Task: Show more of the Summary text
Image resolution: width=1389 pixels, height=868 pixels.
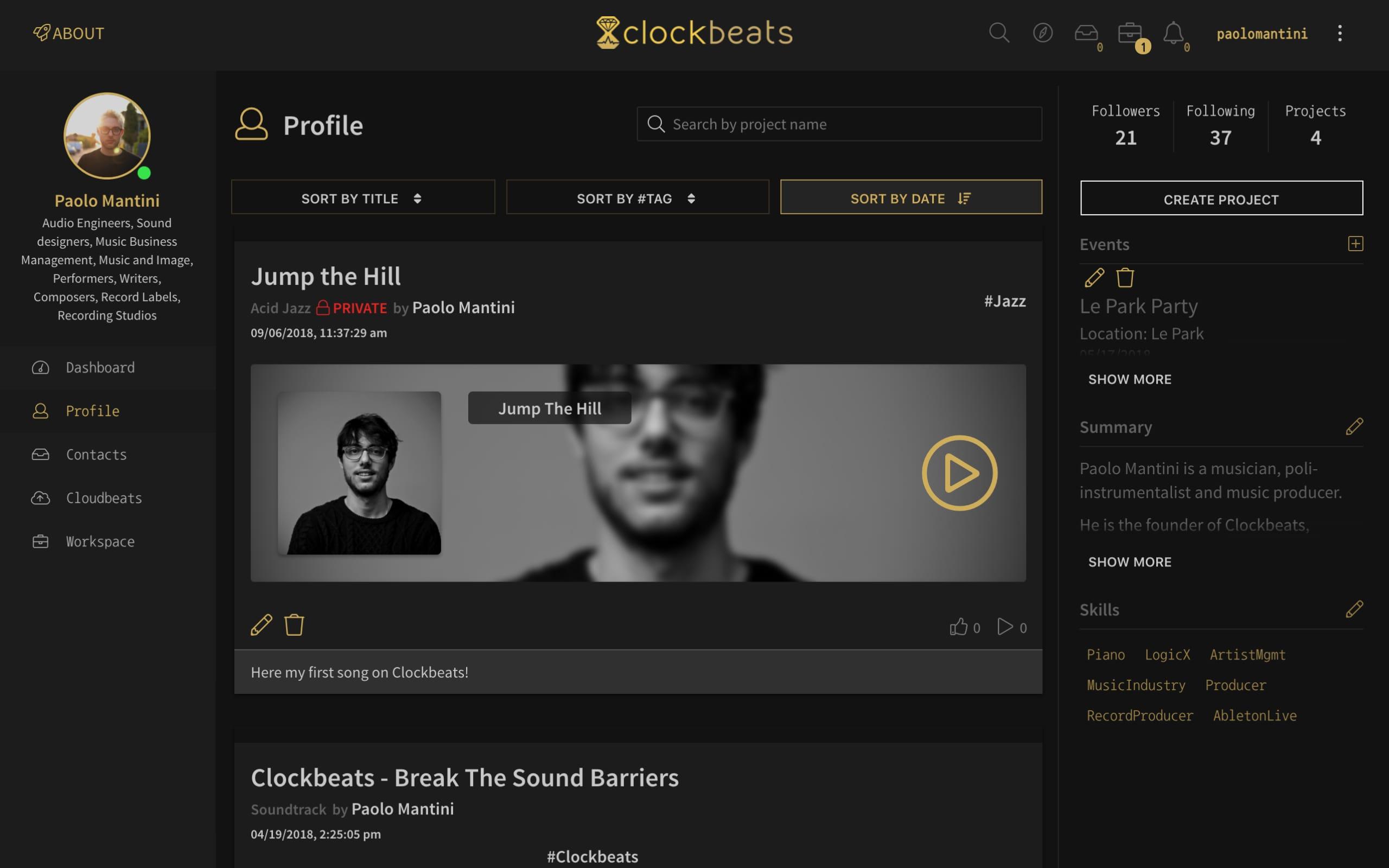Action: click(x=1130, y=561)
